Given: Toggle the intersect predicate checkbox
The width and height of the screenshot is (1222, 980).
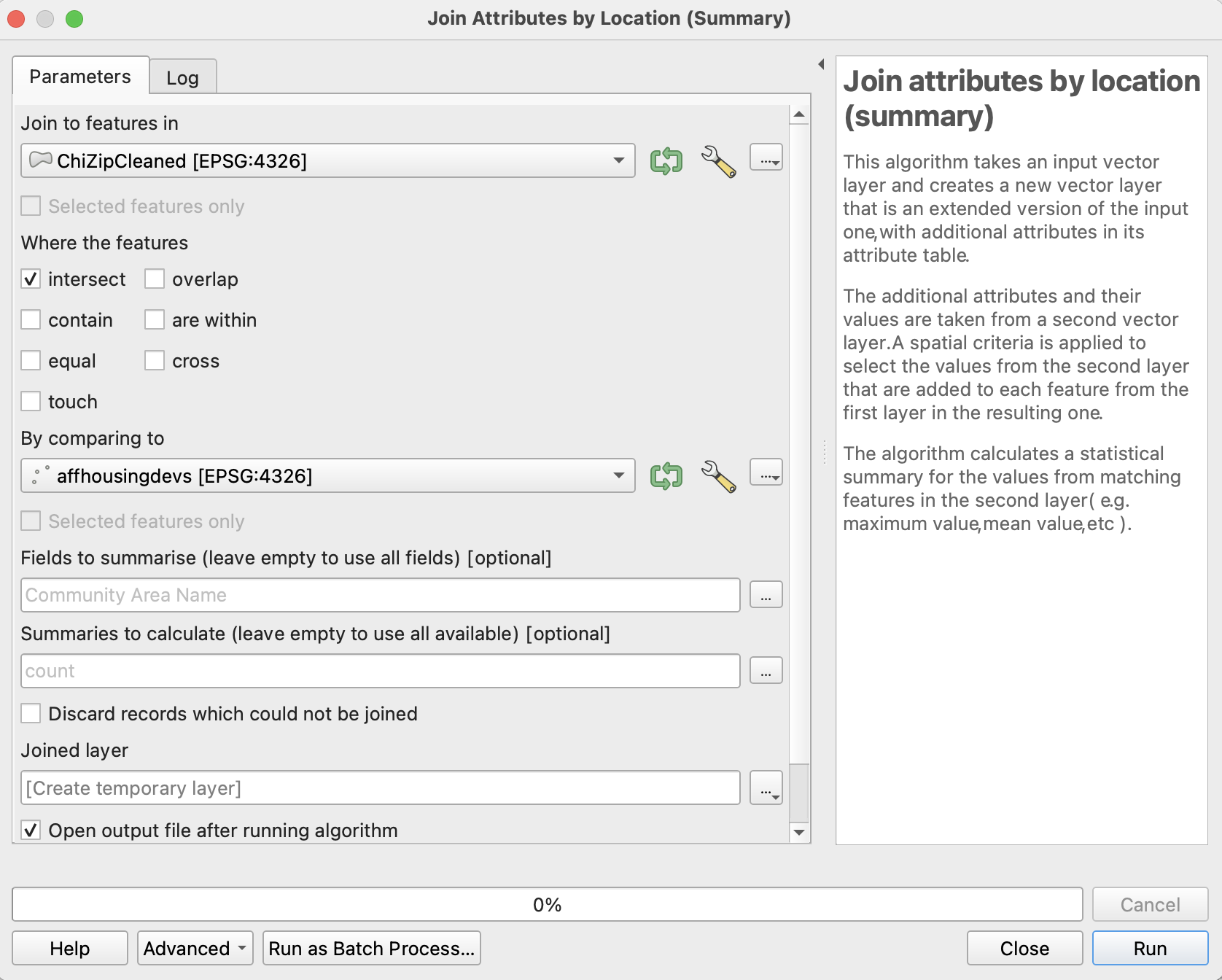Looking at the screenshot, I should pos(31,279).
